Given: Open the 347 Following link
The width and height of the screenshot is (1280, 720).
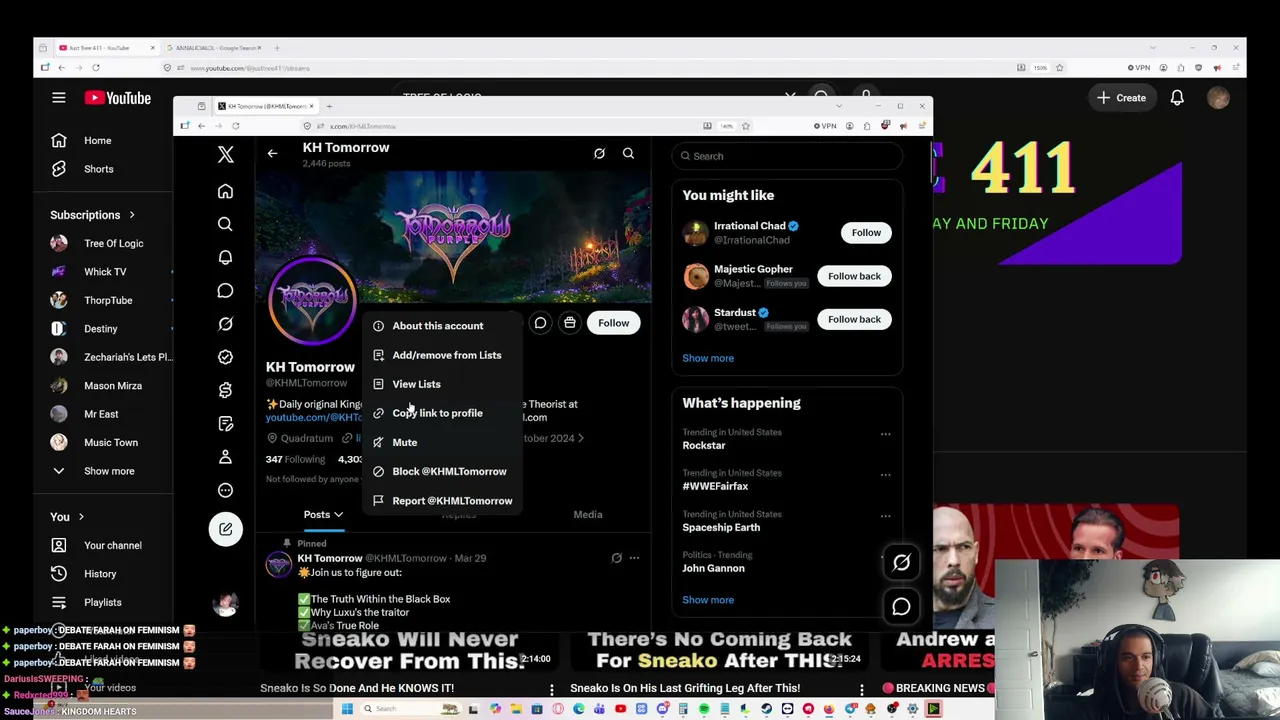Looking at the screenshot, I should 295,459.
